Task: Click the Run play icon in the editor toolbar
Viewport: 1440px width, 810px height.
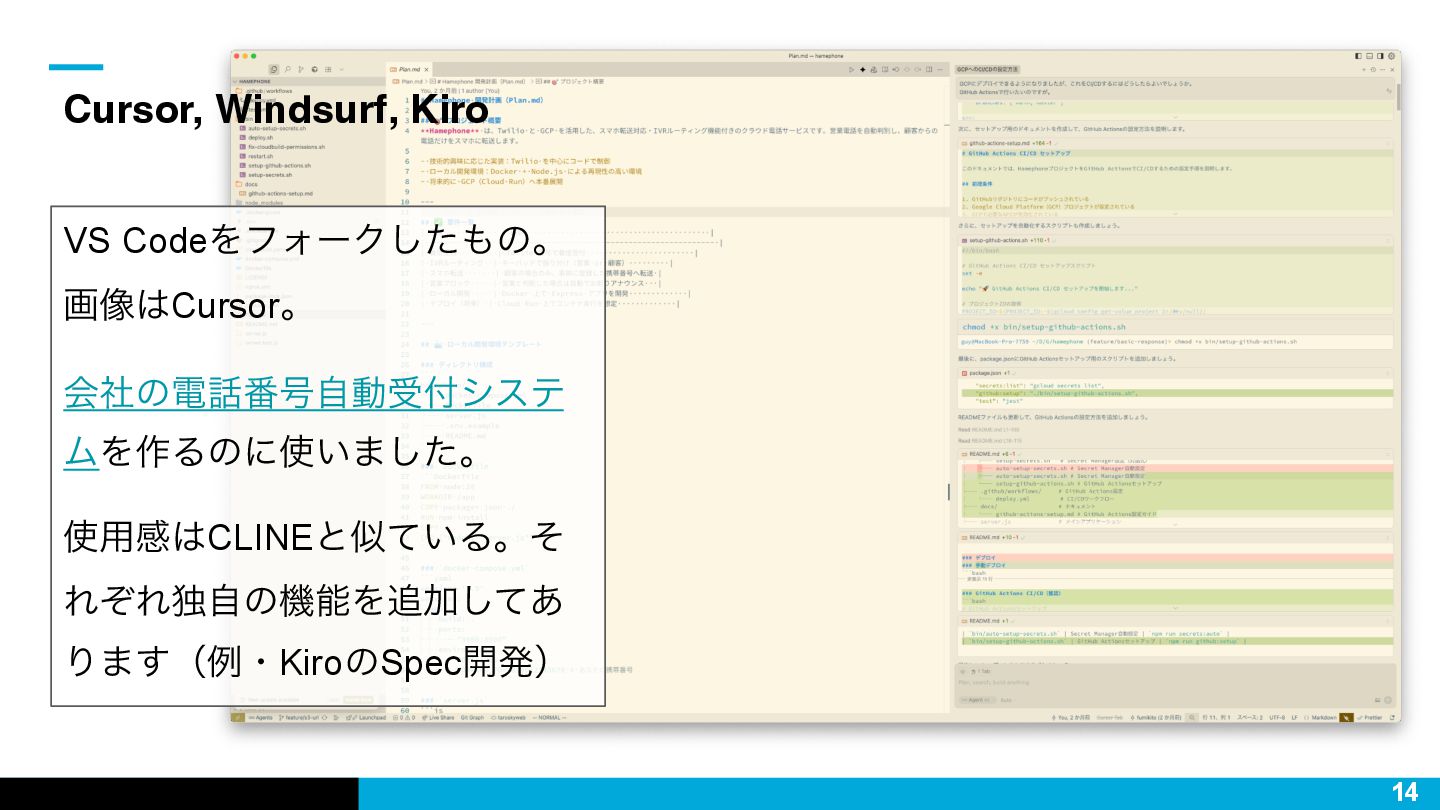Action: click(x=851, y=69)
